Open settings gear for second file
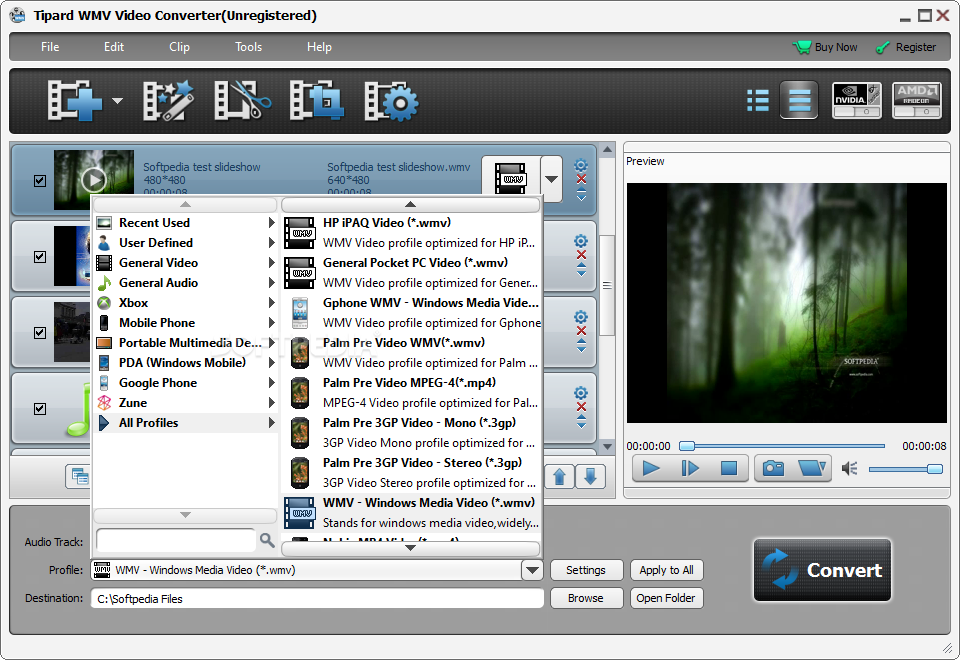Image resolution: width=960 pixels, height=660 pixels. pyautogui.click(x=581, y=241)
